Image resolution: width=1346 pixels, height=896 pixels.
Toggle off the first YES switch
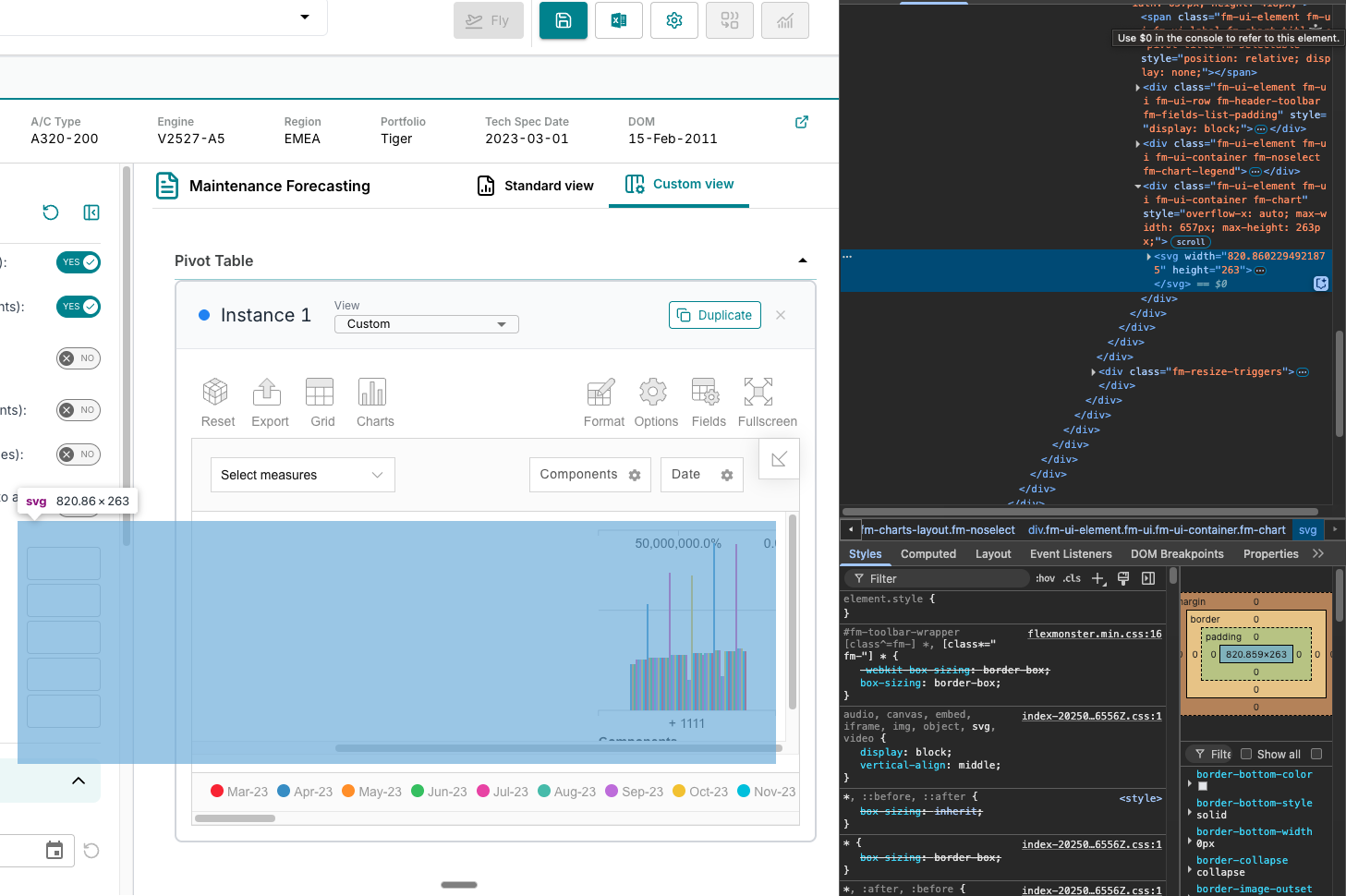79,262
